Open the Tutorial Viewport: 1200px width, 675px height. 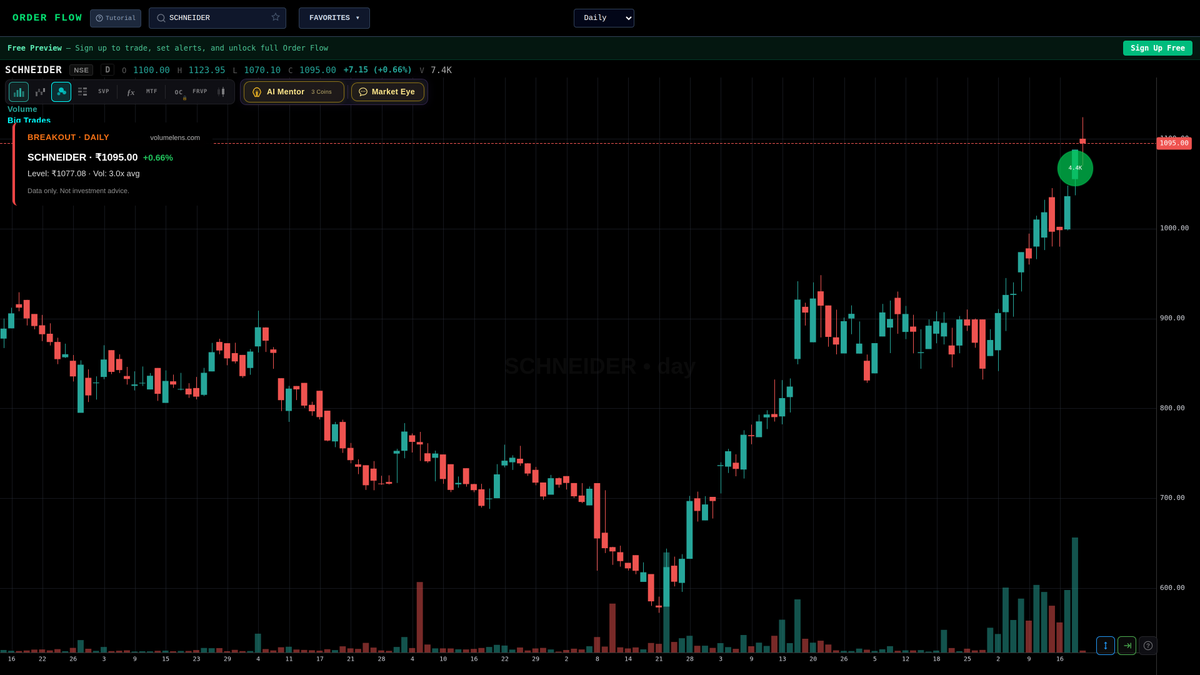(x=115, y=17)
